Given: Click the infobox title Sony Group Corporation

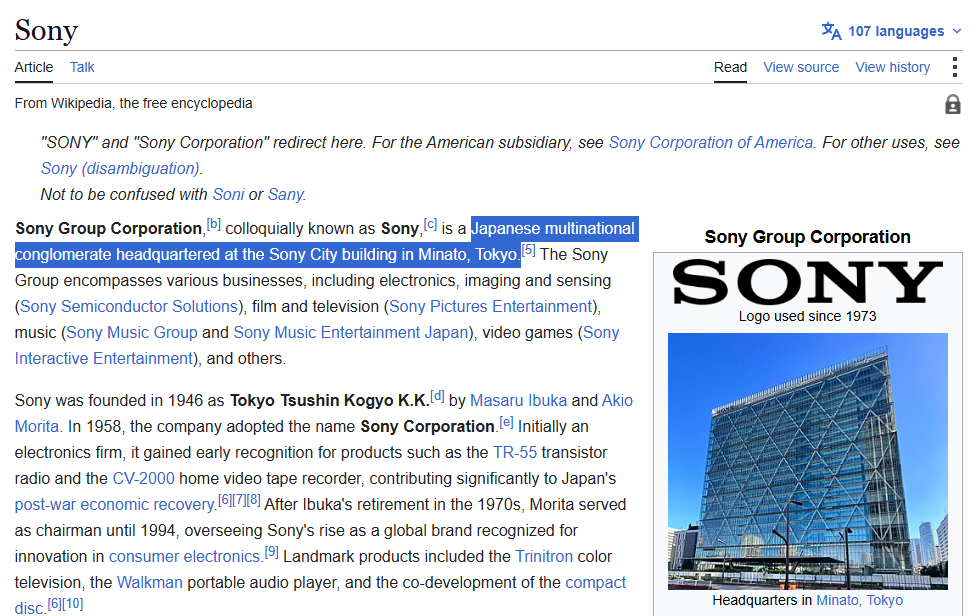Looking at the screenshot, I should coord(807,237).
